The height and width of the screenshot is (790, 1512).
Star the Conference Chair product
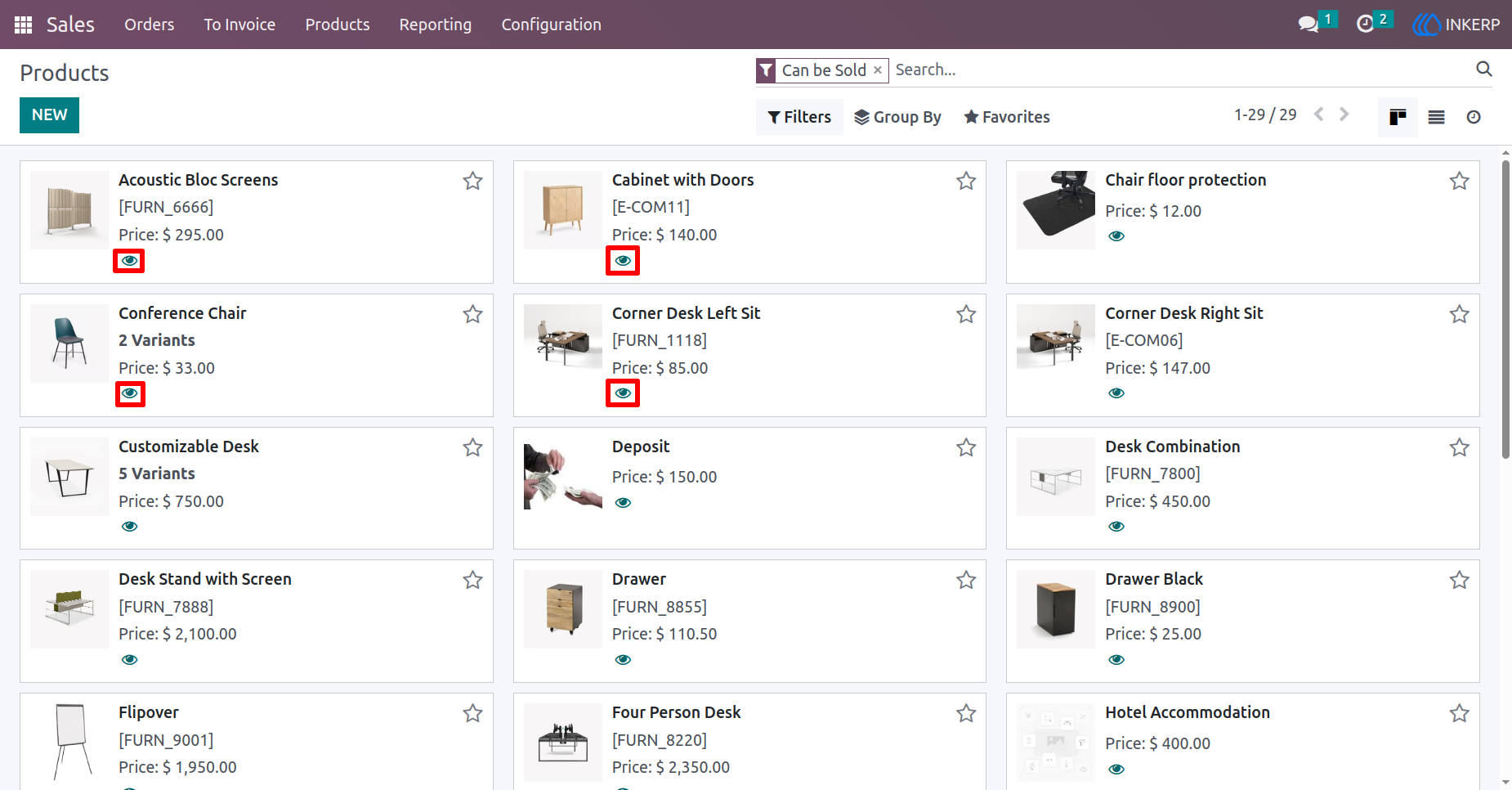[472, 314]
